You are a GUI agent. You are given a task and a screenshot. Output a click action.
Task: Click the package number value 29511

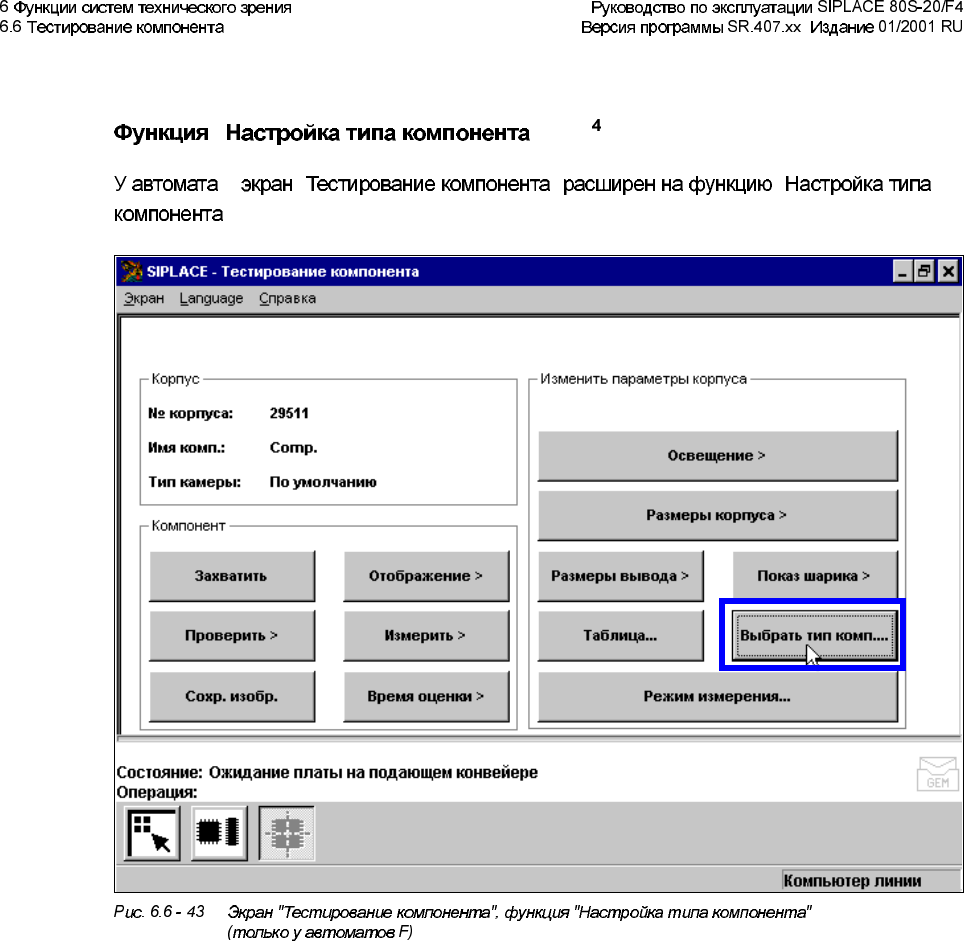click(289, 413)
